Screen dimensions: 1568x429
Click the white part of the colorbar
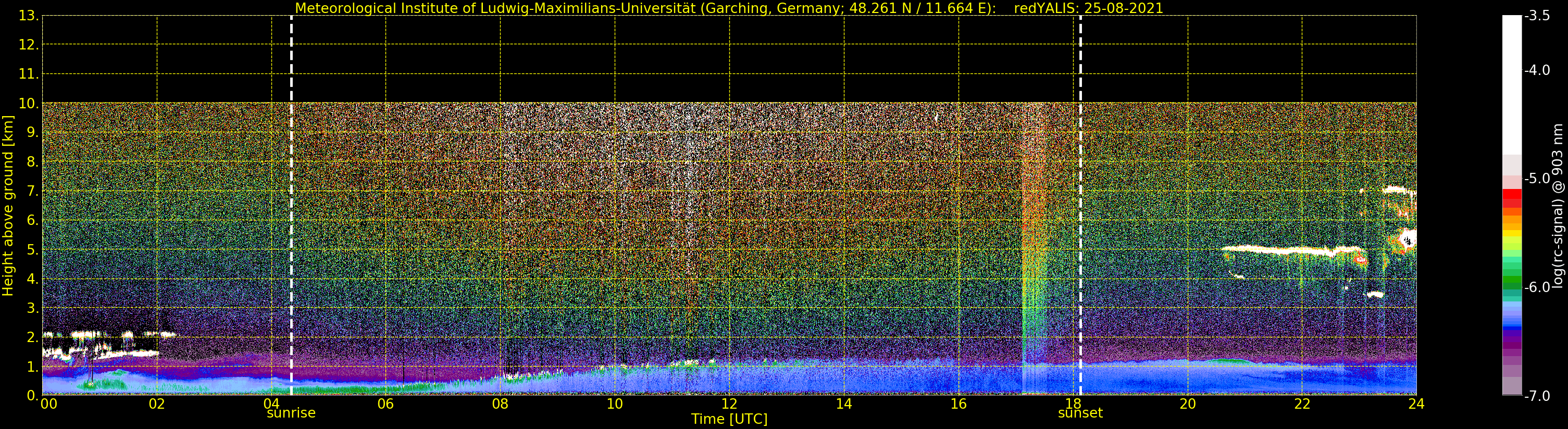tap(1512, 85)
